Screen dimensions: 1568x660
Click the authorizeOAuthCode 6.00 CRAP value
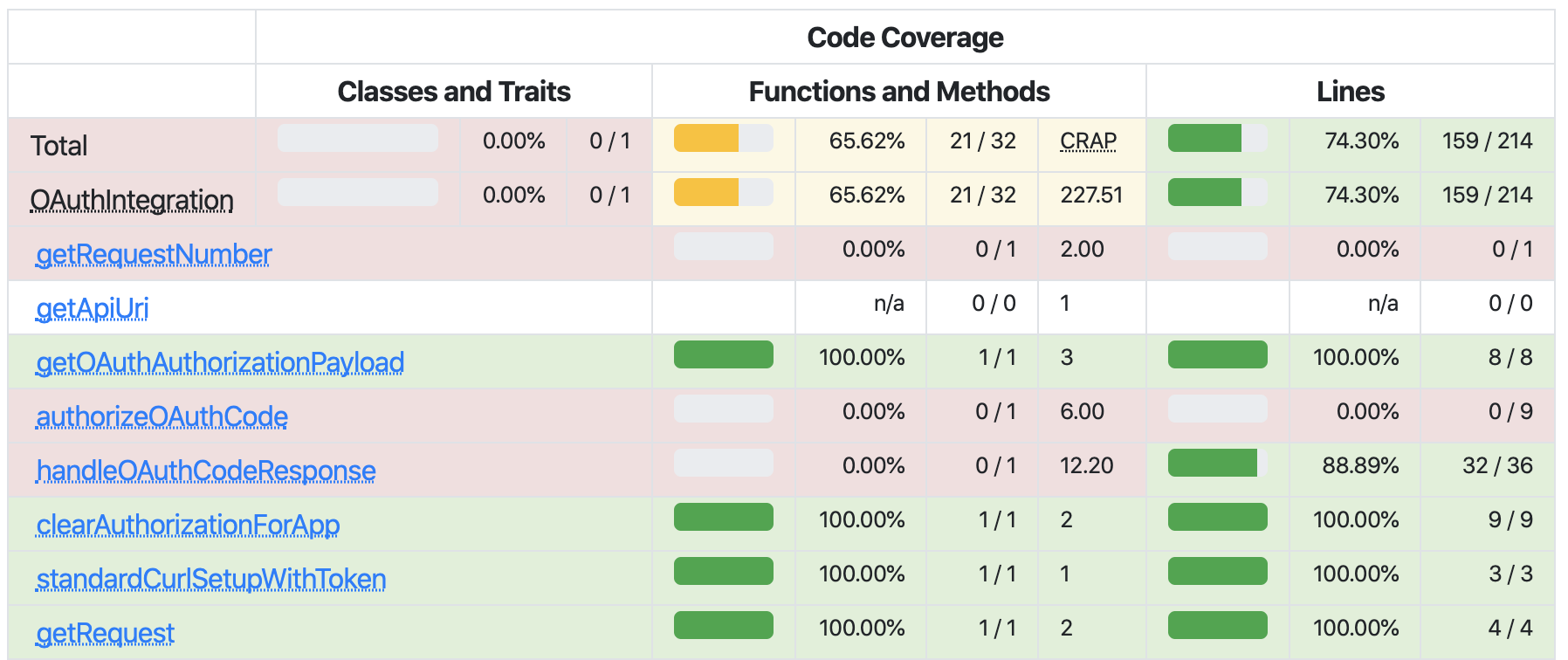point(1083,411)
